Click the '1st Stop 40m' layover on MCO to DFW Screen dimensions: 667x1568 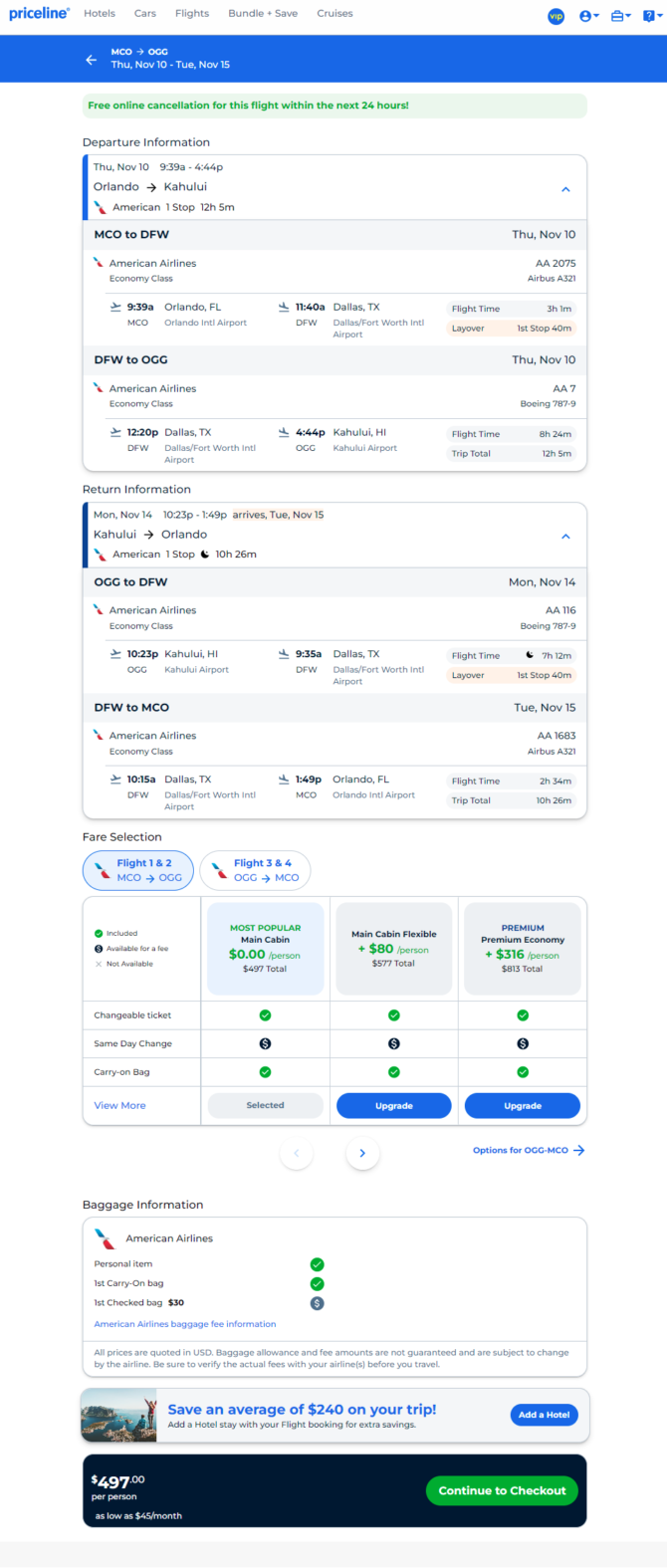[x=544, y=329]
